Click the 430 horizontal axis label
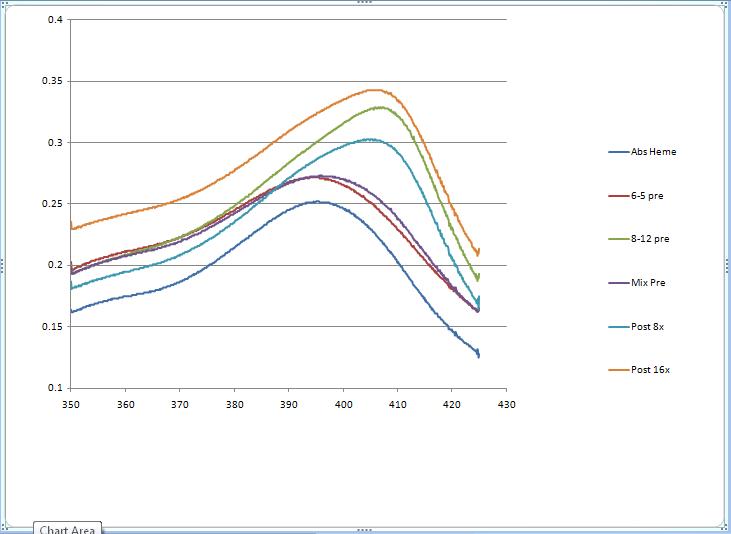The width and height of the screenshot is (731, 534). [506, 405]
